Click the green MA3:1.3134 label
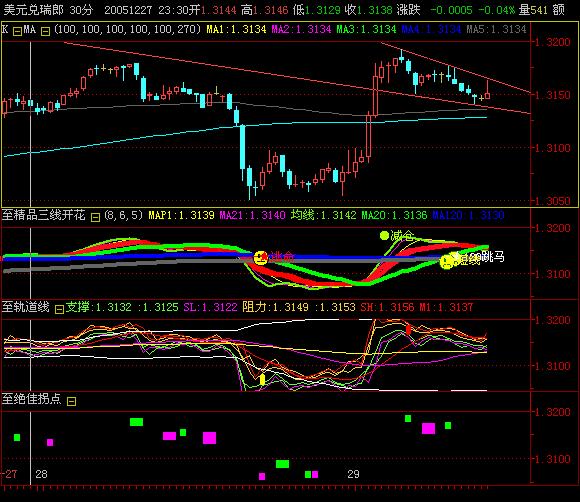The height and width of the screenshot is (502, 580). pos(366,29)
